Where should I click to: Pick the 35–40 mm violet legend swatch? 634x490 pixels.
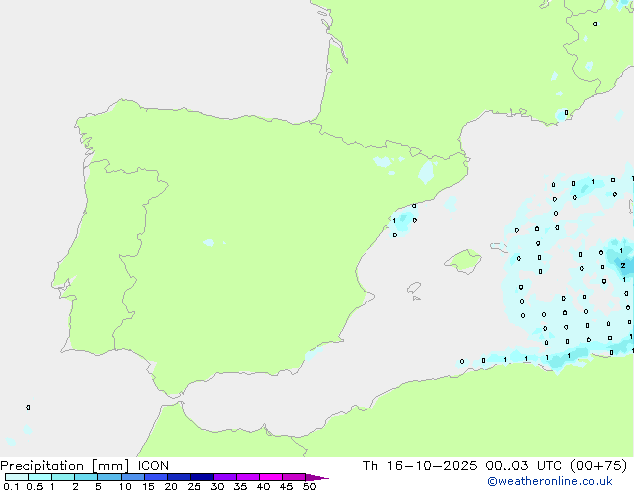click(x=248, y=477)
